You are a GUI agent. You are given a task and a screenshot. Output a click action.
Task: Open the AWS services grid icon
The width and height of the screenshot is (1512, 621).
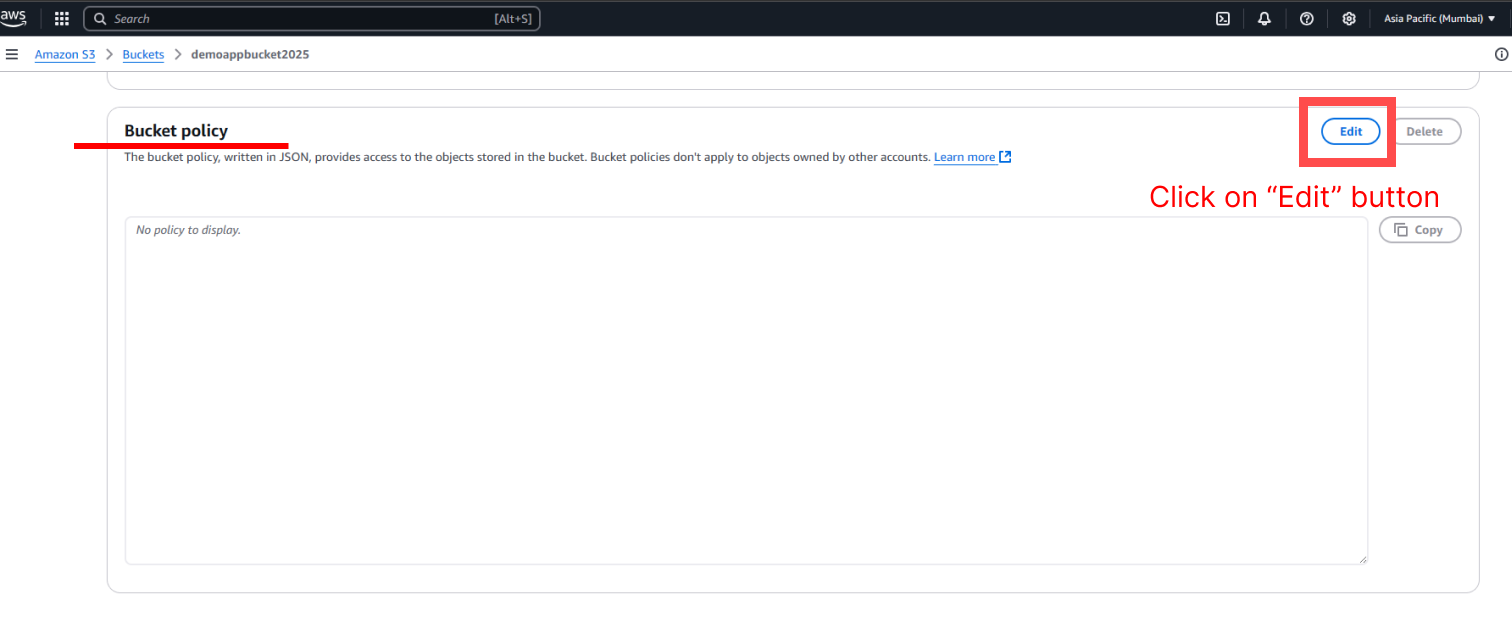(61, 18)
